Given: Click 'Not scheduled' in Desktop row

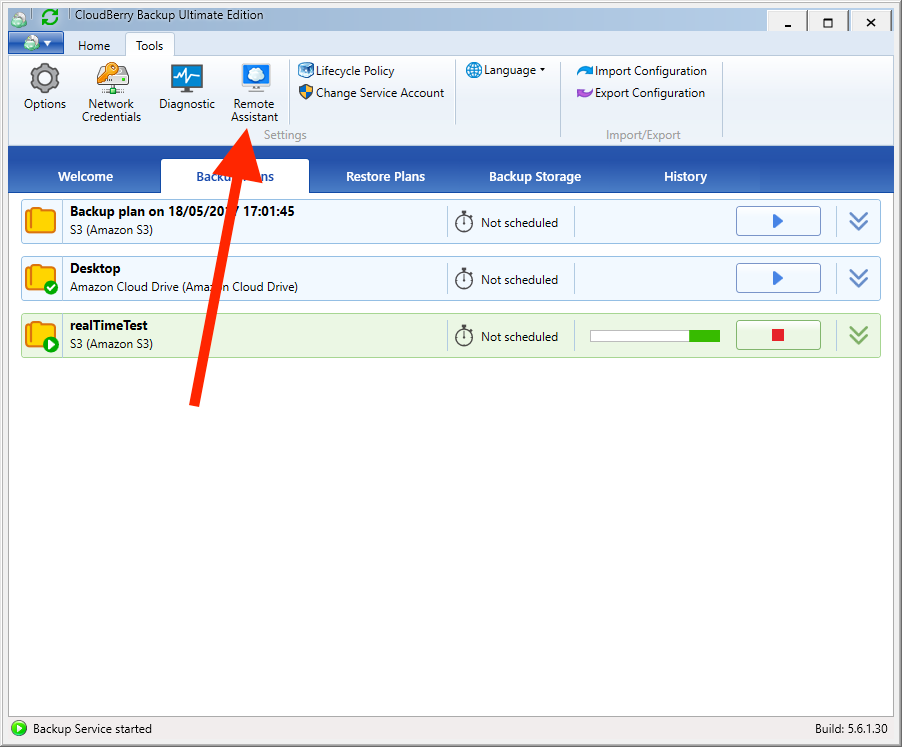Looking at the screenshot, I should click(519, 279).
